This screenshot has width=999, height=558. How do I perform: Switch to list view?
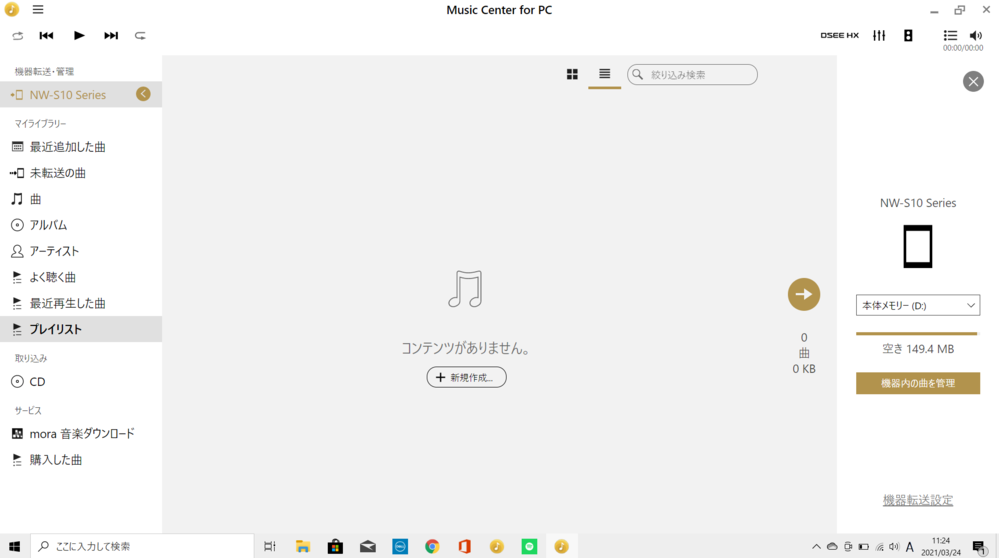pyautogui.click(x=605, y=75)
